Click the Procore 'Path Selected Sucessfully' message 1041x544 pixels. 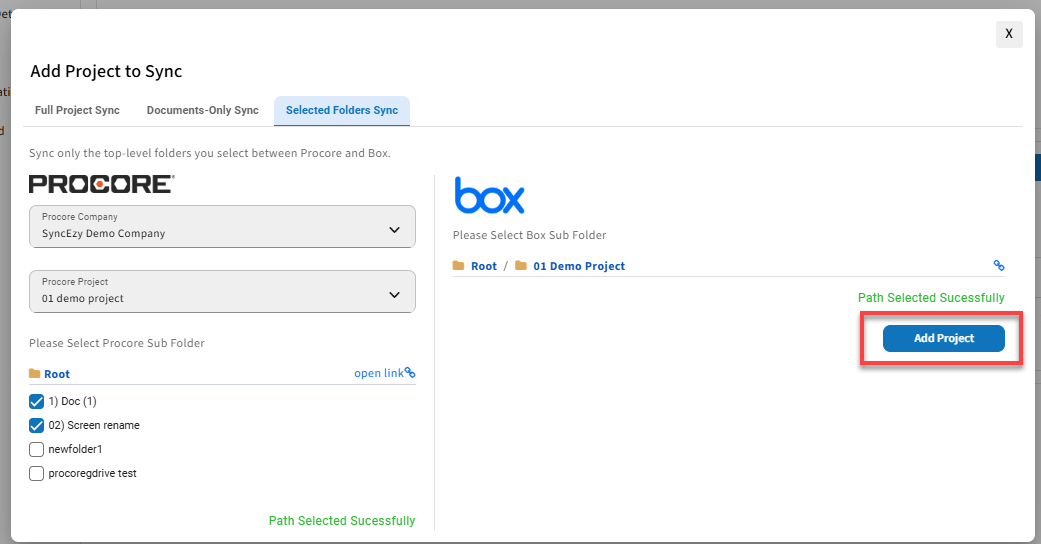[342, 521]
